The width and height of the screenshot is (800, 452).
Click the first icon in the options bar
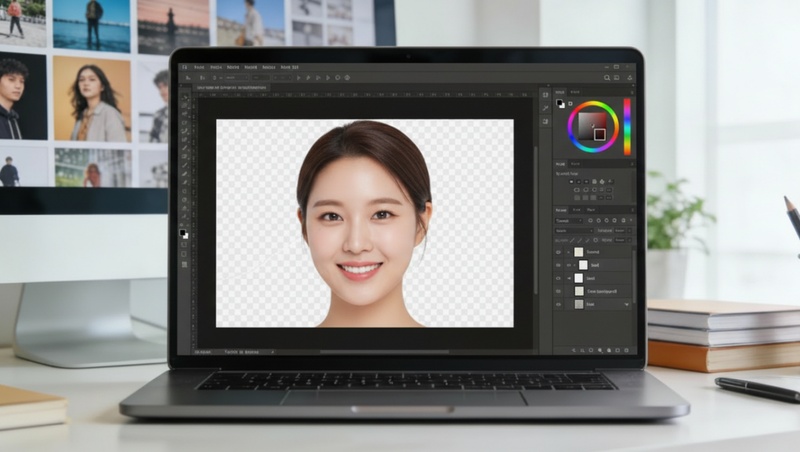tap(188, 77)
